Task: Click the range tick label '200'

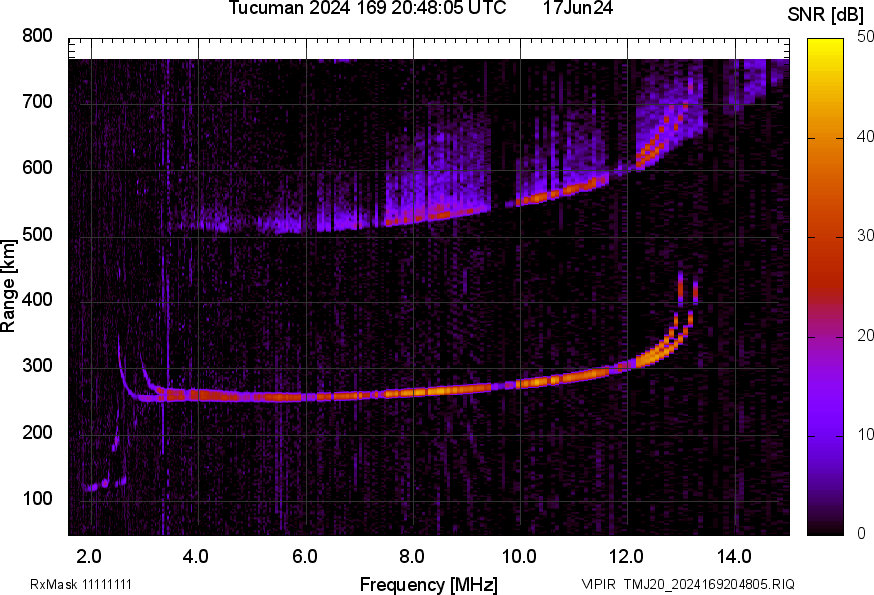Action: (x=37, y=432)
